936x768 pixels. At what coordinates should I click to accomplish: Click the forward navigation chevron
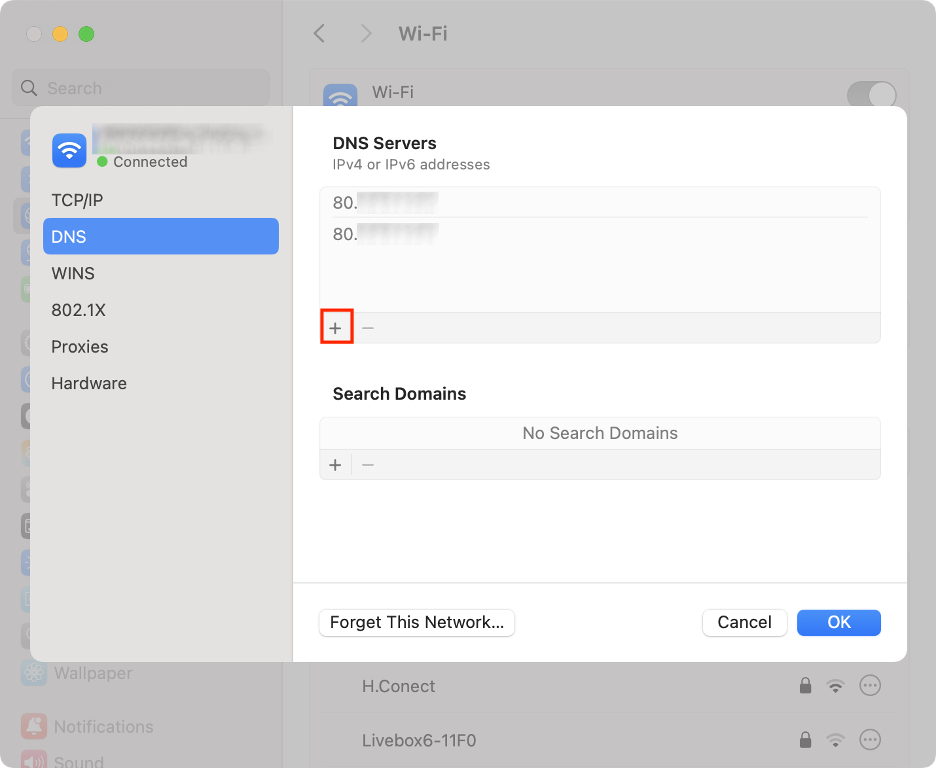366,33
